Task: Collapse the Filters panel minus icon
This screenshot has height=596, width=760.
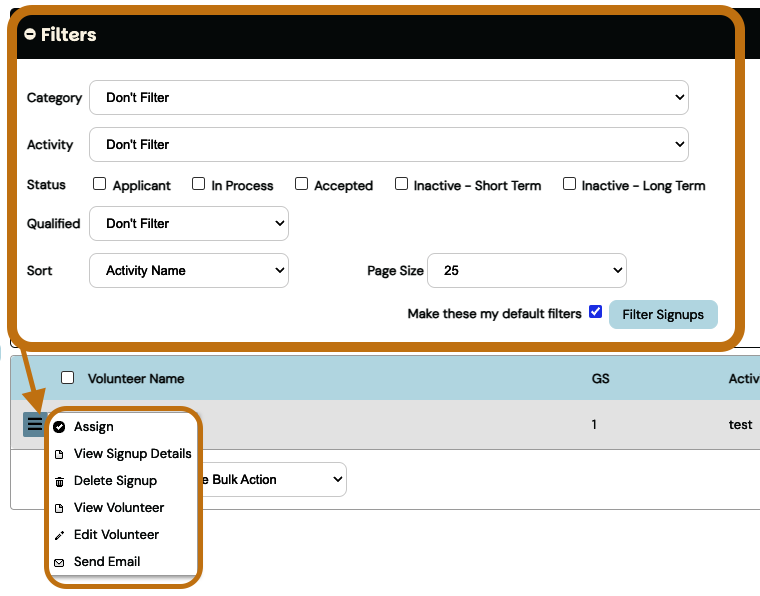Action: point(30,34)
